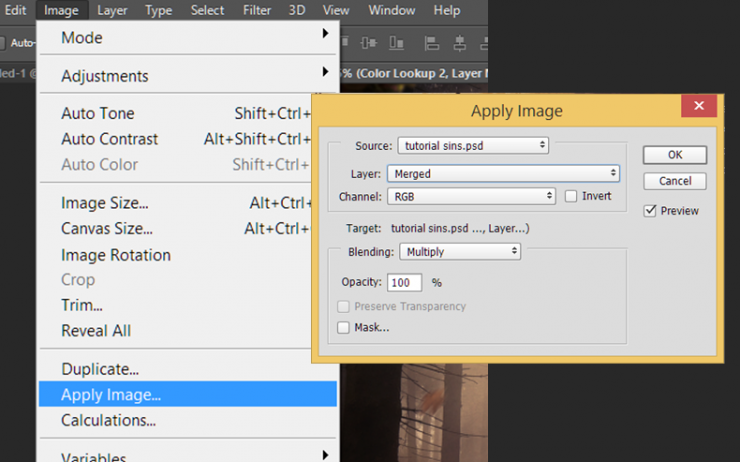The width and height of the screenshot is (740, 462).
Task: Open the Filter menu
Action: point(257,10)
